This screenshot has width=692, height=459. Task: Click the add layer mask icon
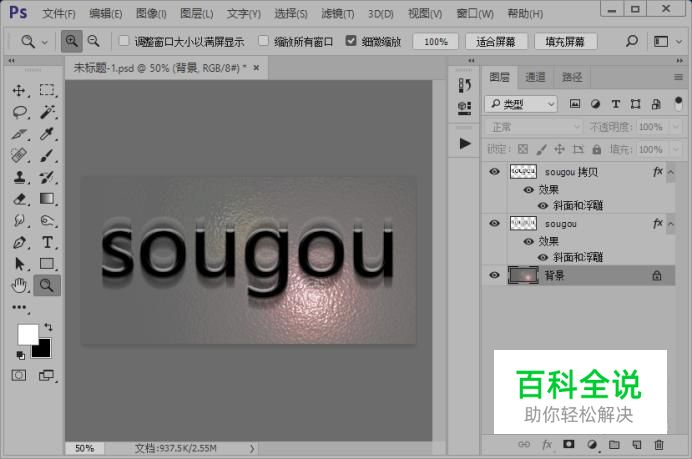[569, 444]
